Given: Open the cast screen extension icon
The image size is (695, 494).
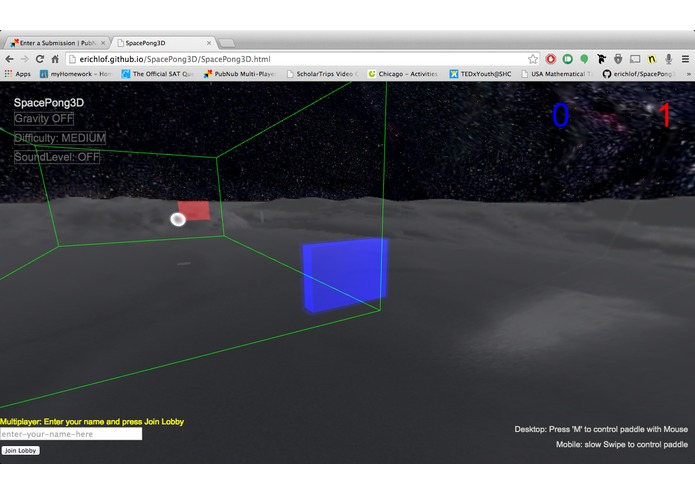Looking at the screenshot, I should coord(635,59).
